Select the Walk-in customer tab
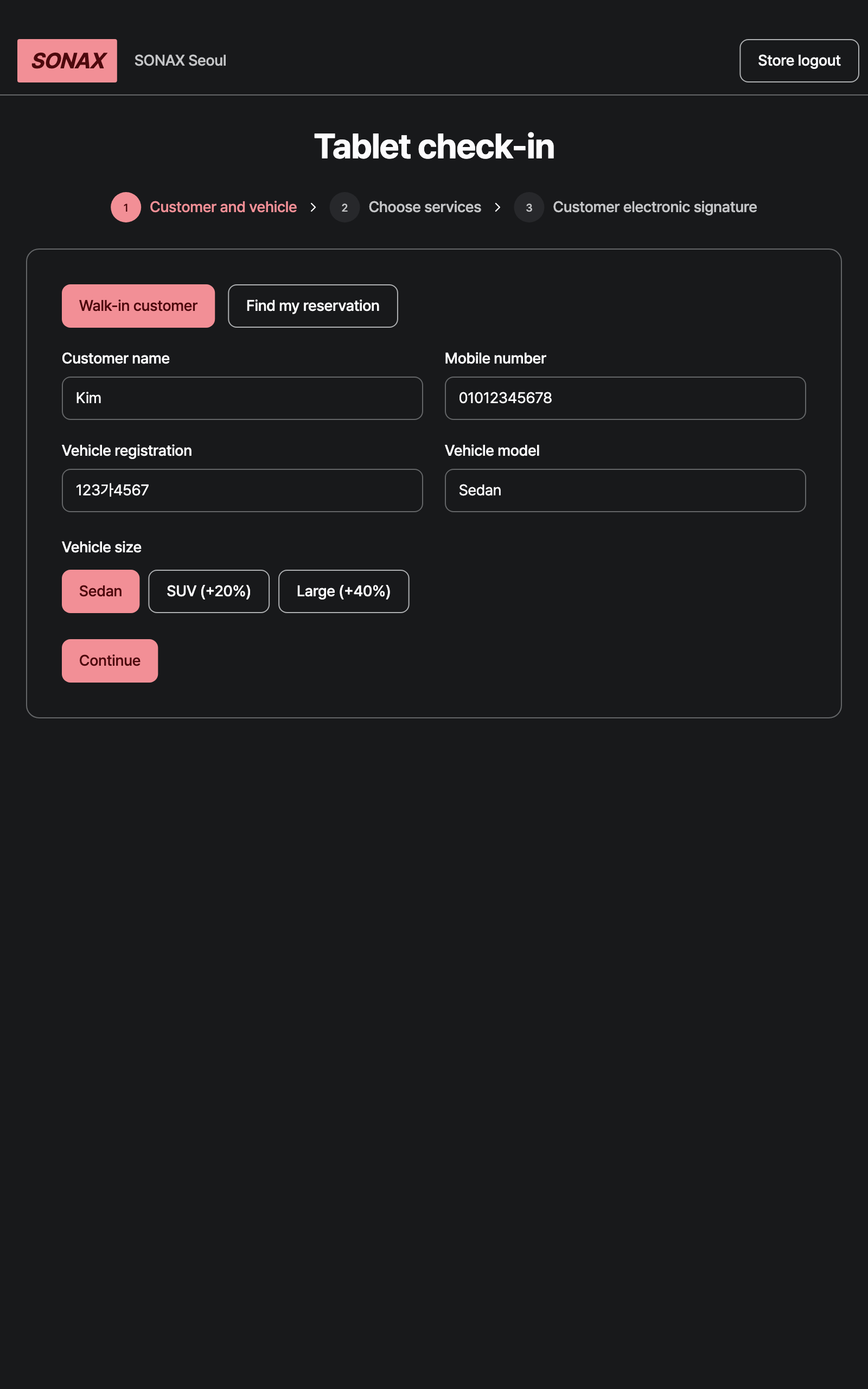This screenshot has width=868, height=1389. point(138,306)
